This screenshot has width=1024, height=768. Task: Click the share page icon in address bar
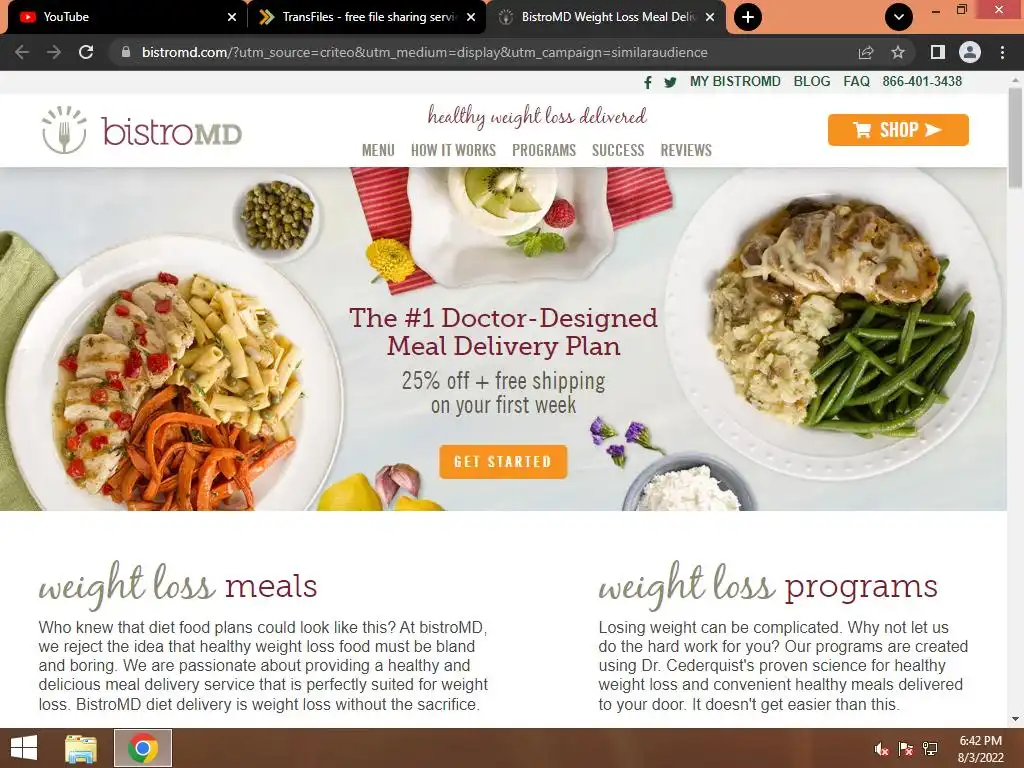(866, 52)
